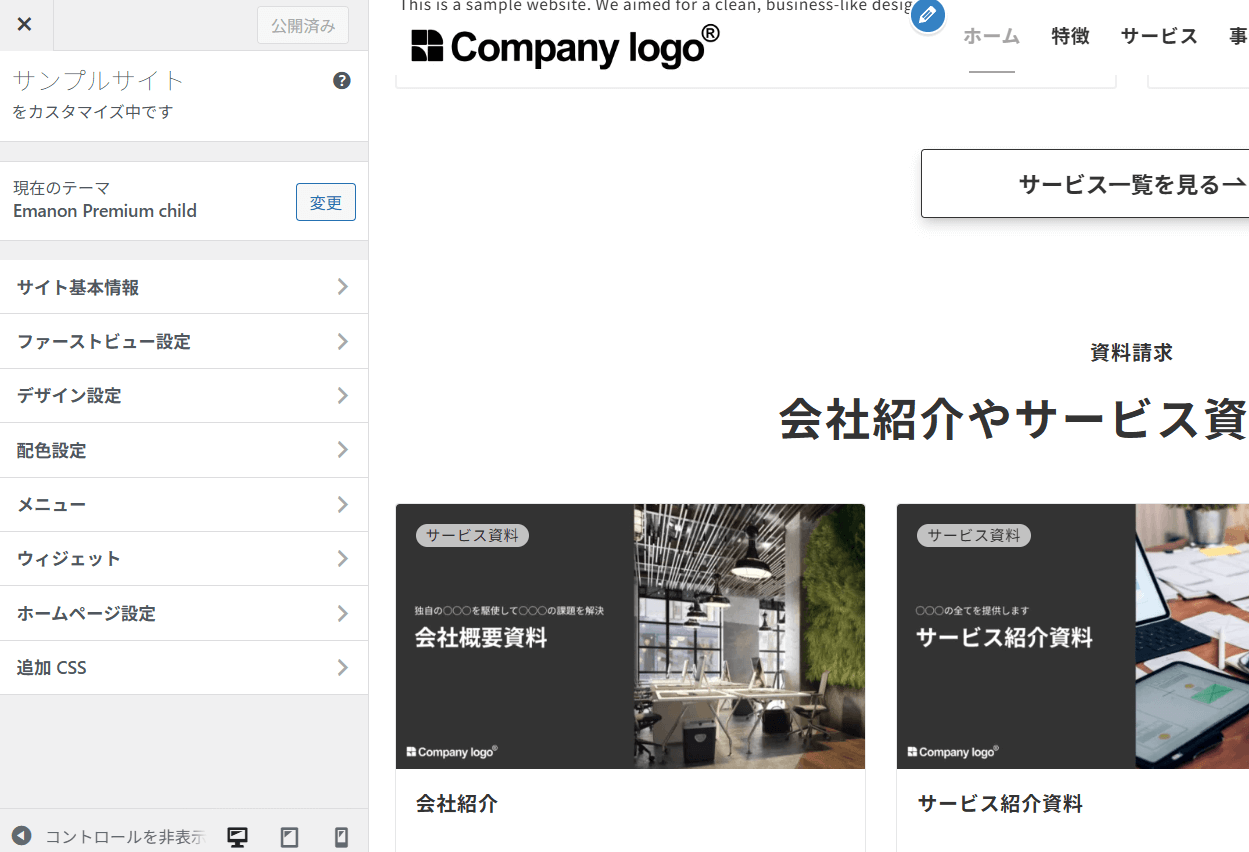The width and height of the screenshot is (1249, 852).
Task: Open the ウィジェット panel
Action: click(x=184, y=559)
